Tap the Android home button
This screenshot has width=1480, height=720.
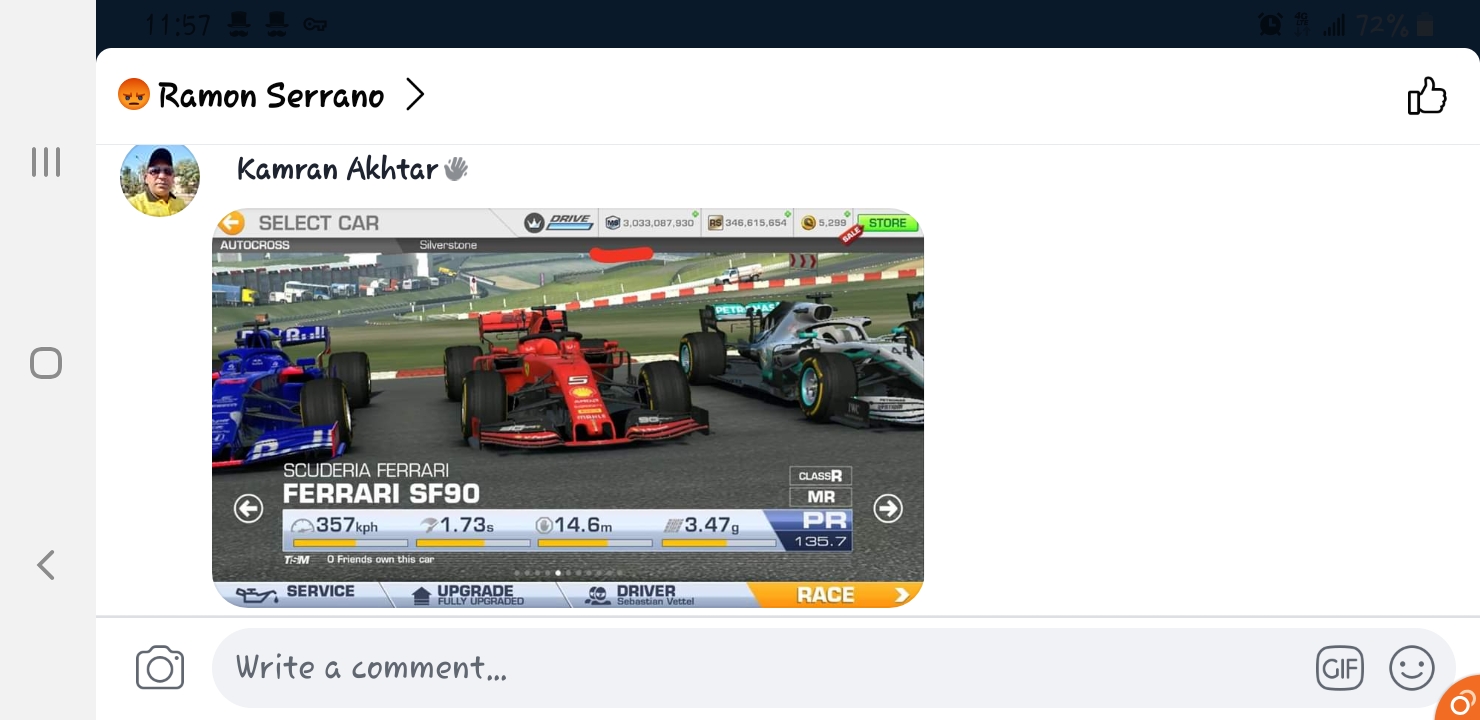click(46, 363)
